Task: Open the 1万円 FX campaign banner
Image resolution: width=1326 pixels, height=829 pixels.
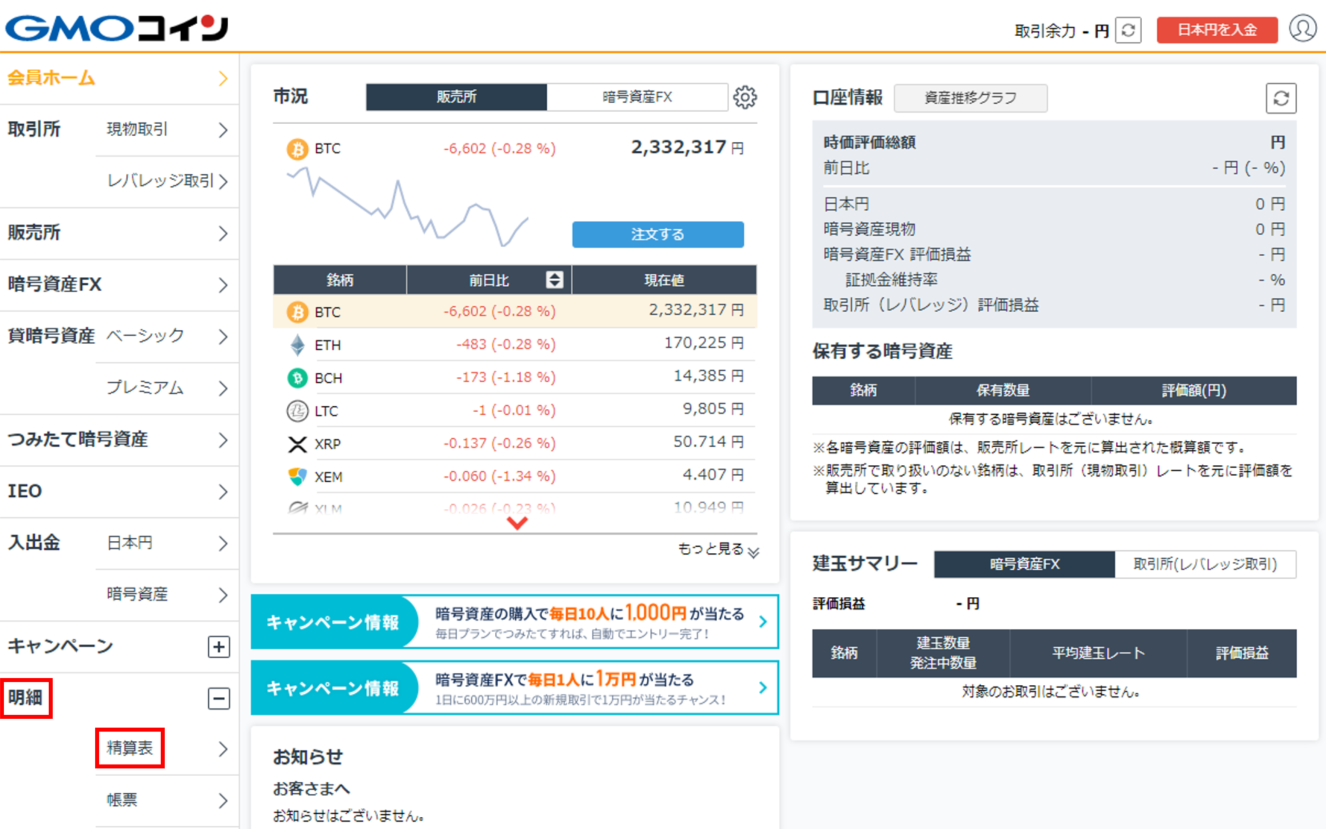Action: click(x=514, y=688)
